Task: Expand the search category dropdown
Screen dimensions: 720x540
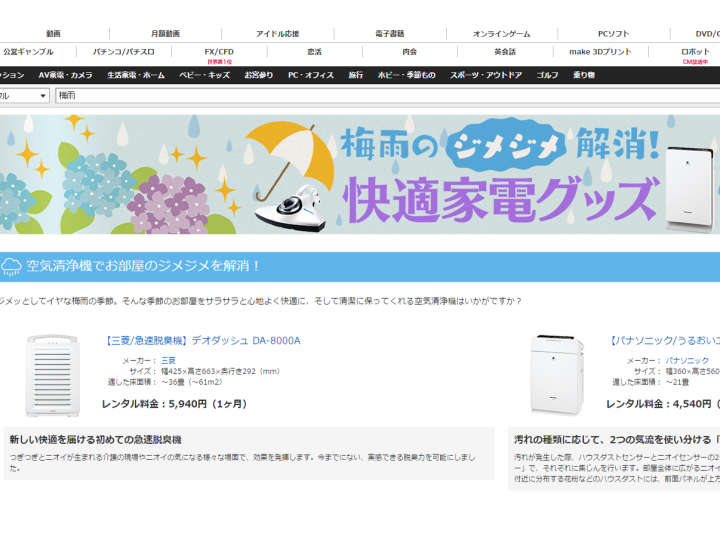Action: click(x=24, y=96)
